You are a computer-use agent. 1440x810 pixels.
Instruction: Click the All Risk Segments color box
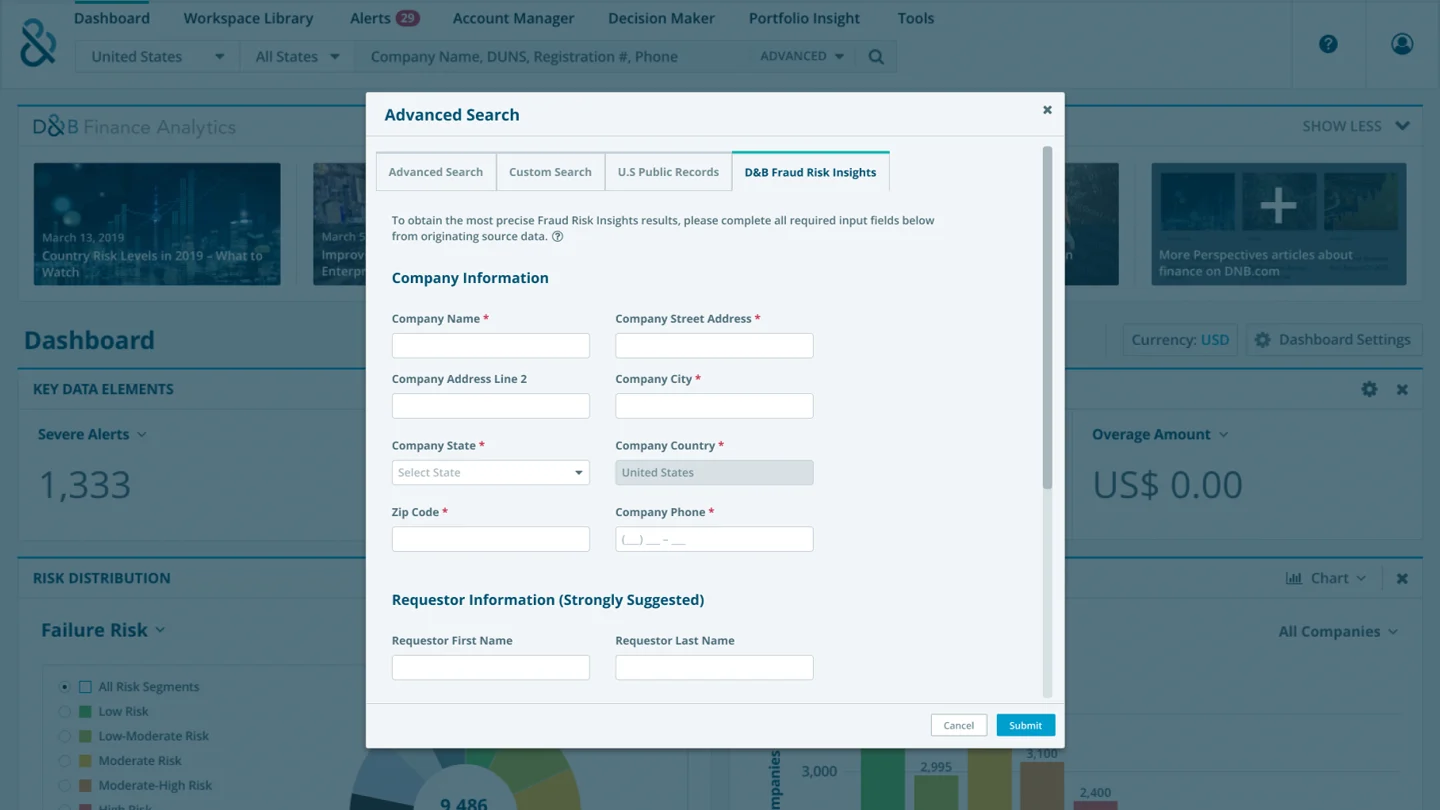(86, 687)
